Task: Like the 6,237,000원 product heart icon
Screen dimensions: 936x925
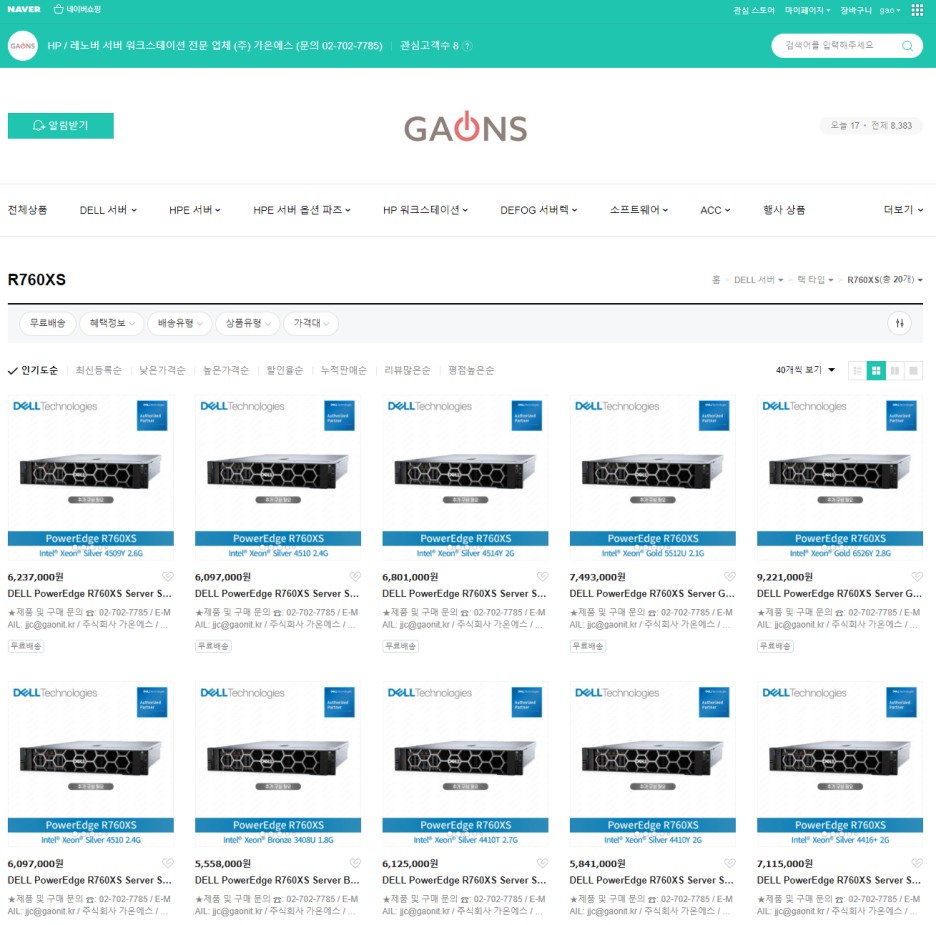Action: [x=168, y=576]
